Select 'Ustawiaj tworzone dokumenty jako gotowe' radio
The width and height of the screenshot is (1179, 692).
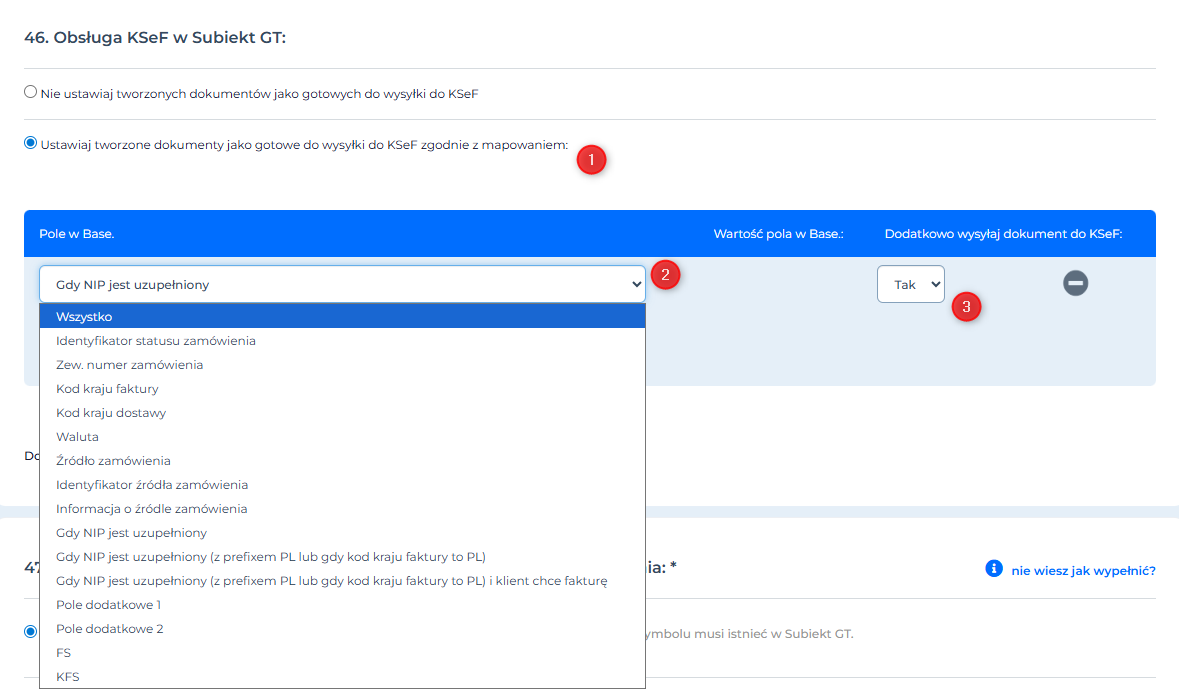(x=30, y=143)
